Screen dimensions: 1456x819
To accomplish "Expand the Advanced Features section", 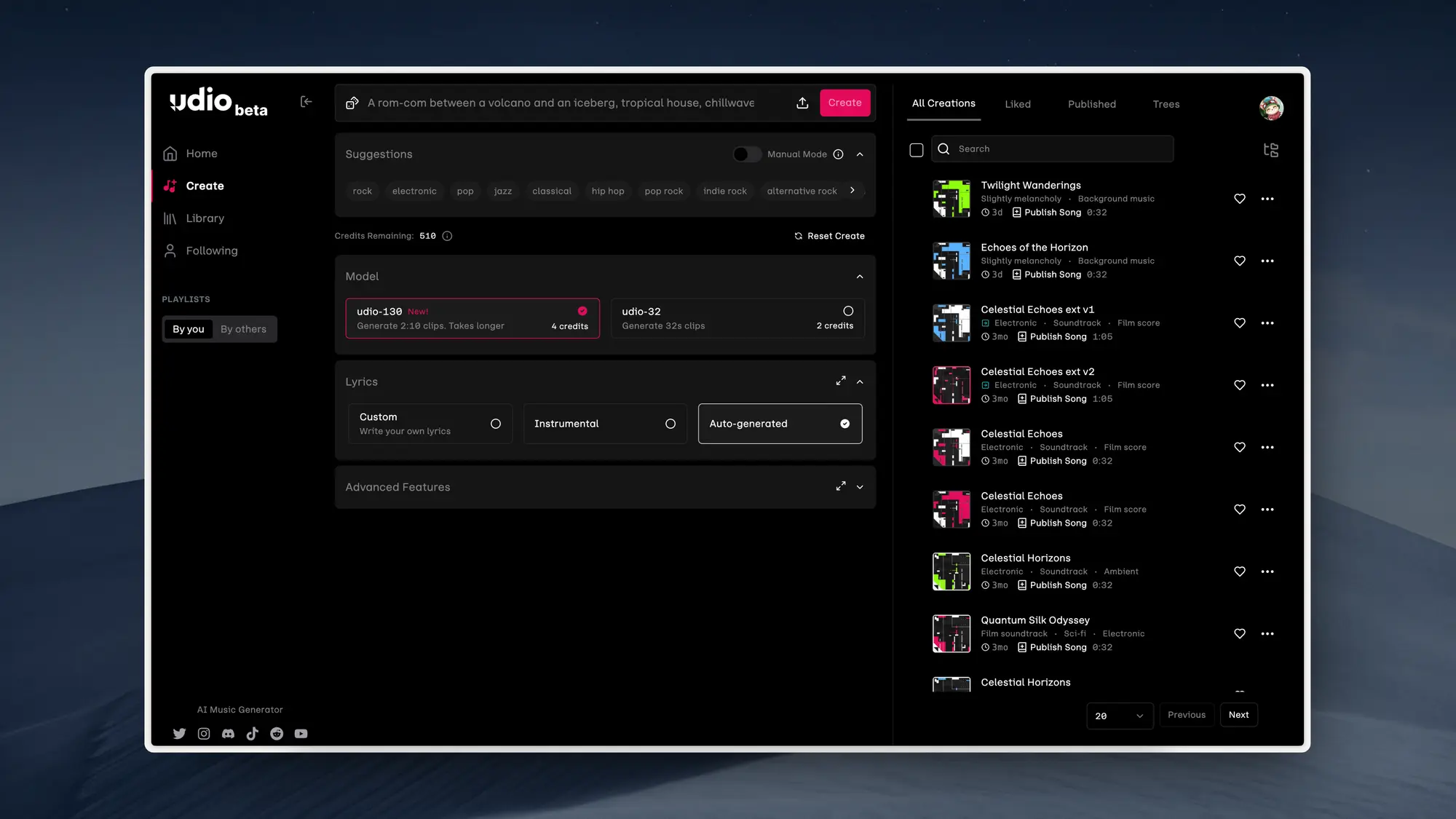I will (x=860, y=487).
